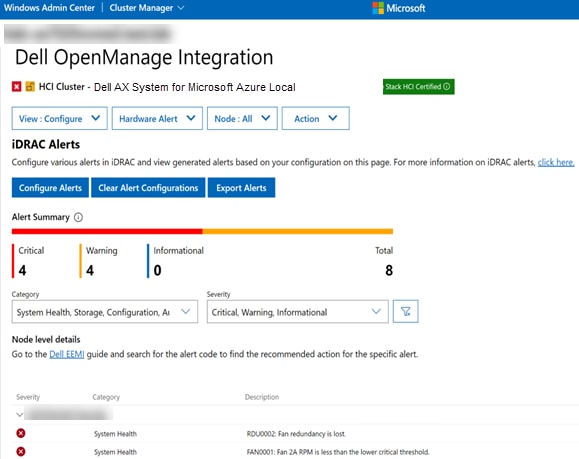Click the iDRAC Alerts heading

tap(46, 144)
